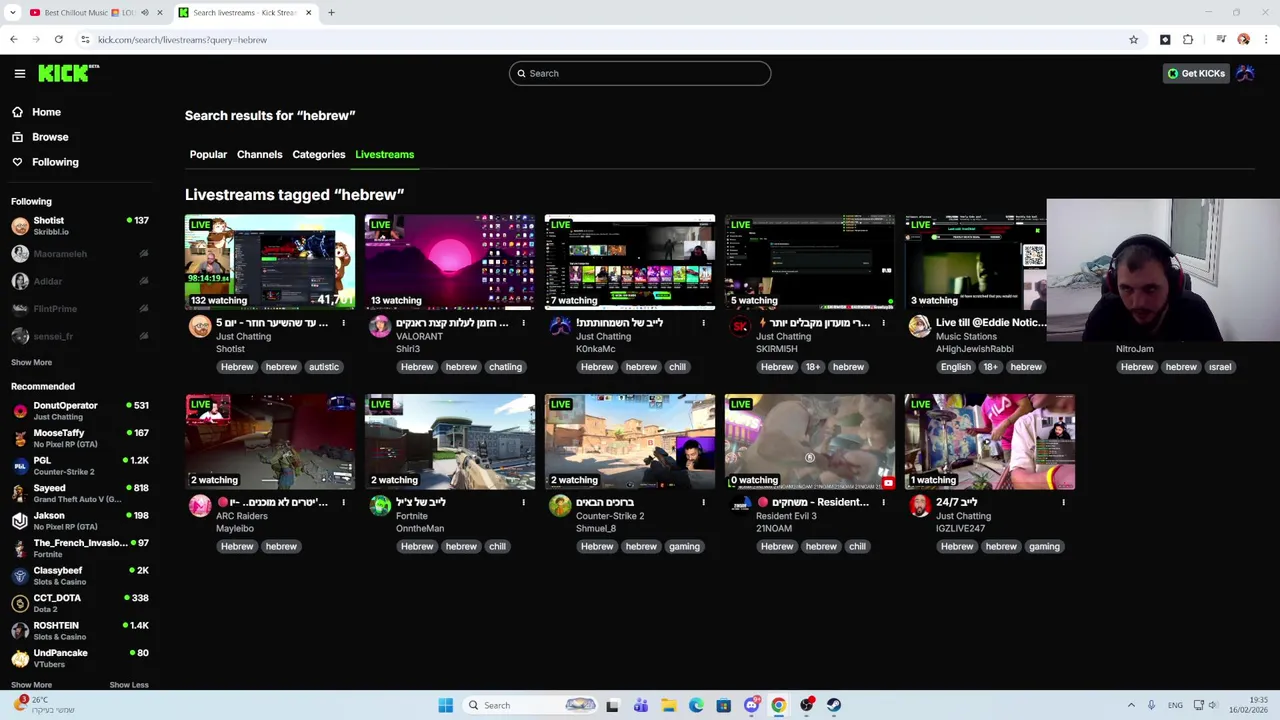This screenshot has width=1280, height=720.
Task: Mute the Best Chillout Music tab
Action: (x=144, y=13)
